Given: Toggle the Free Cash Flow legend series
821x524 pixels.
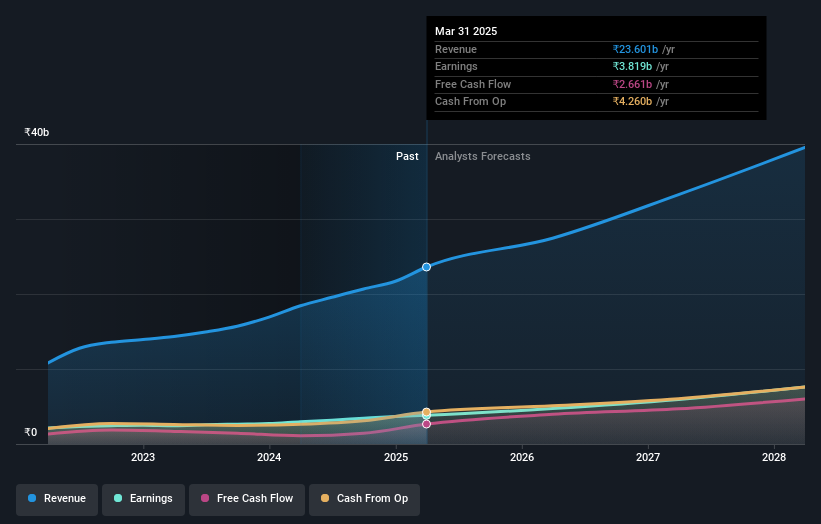Looking at the screenshot, I should pos(247,499).
